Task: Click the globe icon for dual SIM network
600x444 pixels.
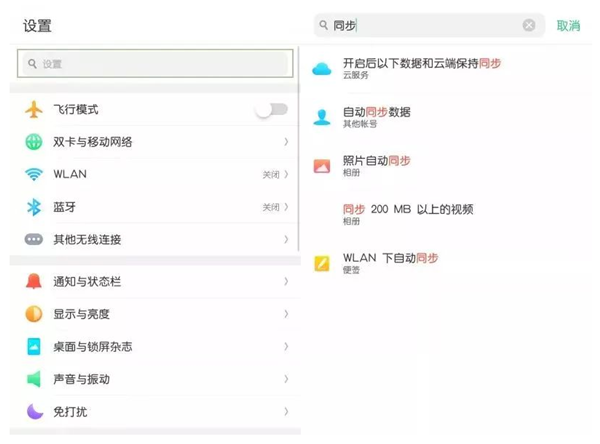Action: point(35,142)
